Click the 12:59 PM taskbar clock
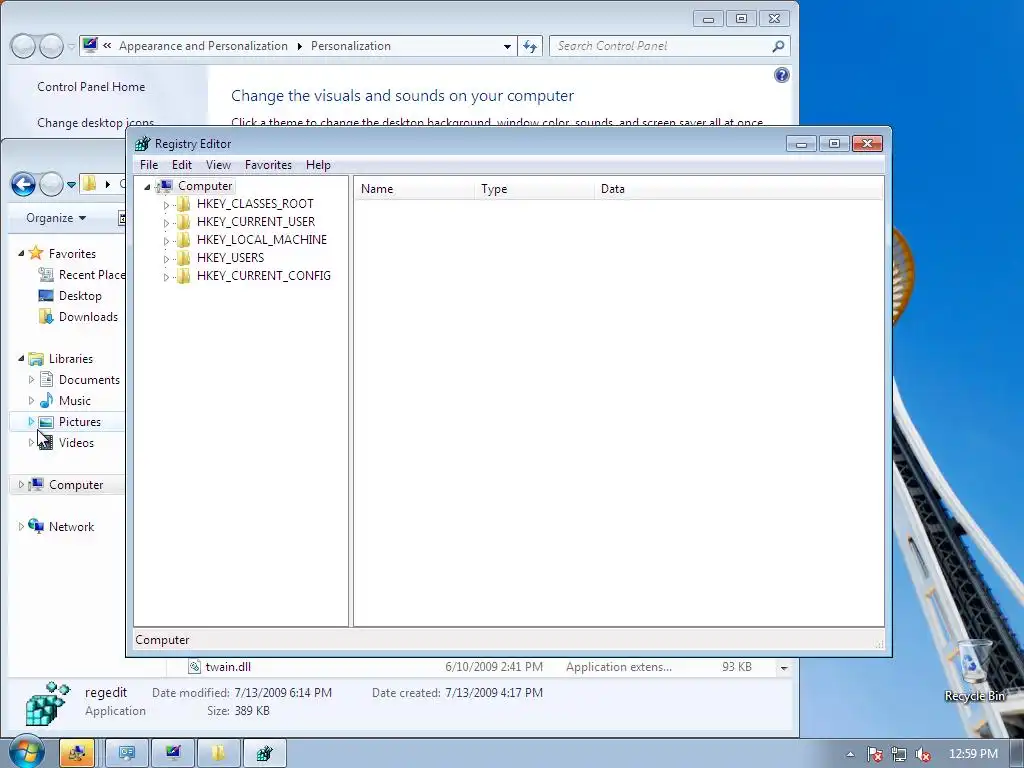 (x=973, y=754)
